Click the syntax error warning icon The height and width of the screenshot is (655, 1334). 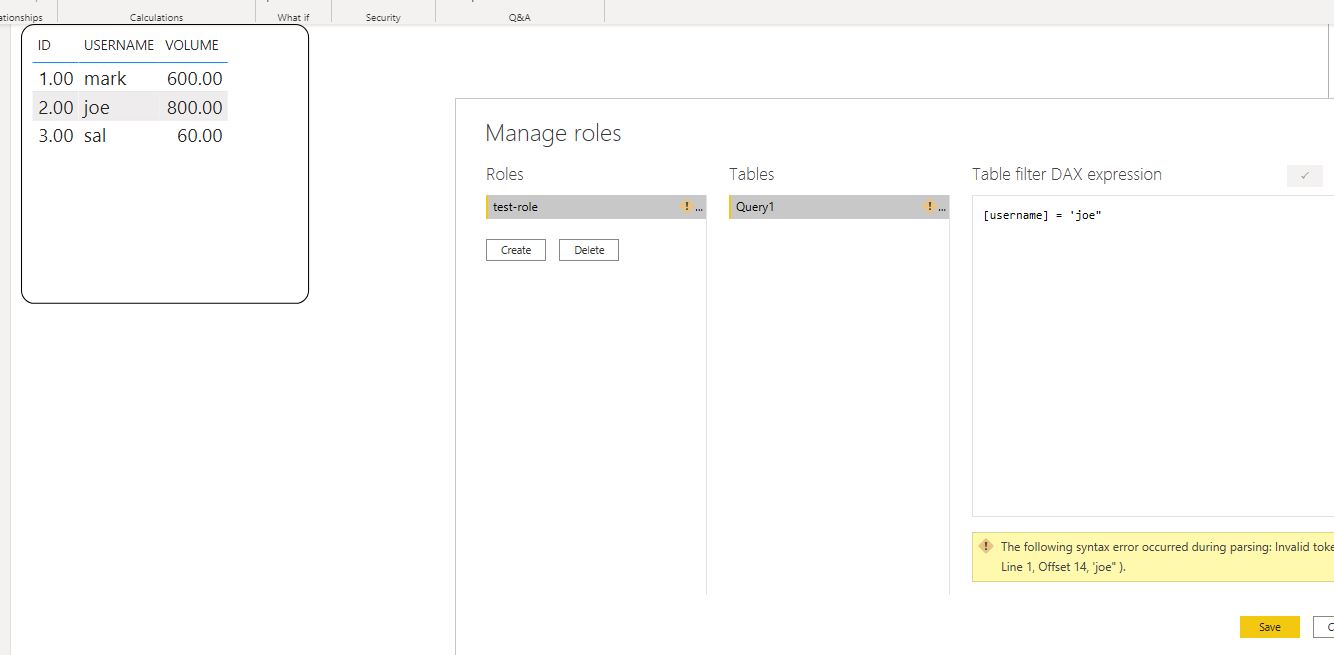[x=986, y=547]
